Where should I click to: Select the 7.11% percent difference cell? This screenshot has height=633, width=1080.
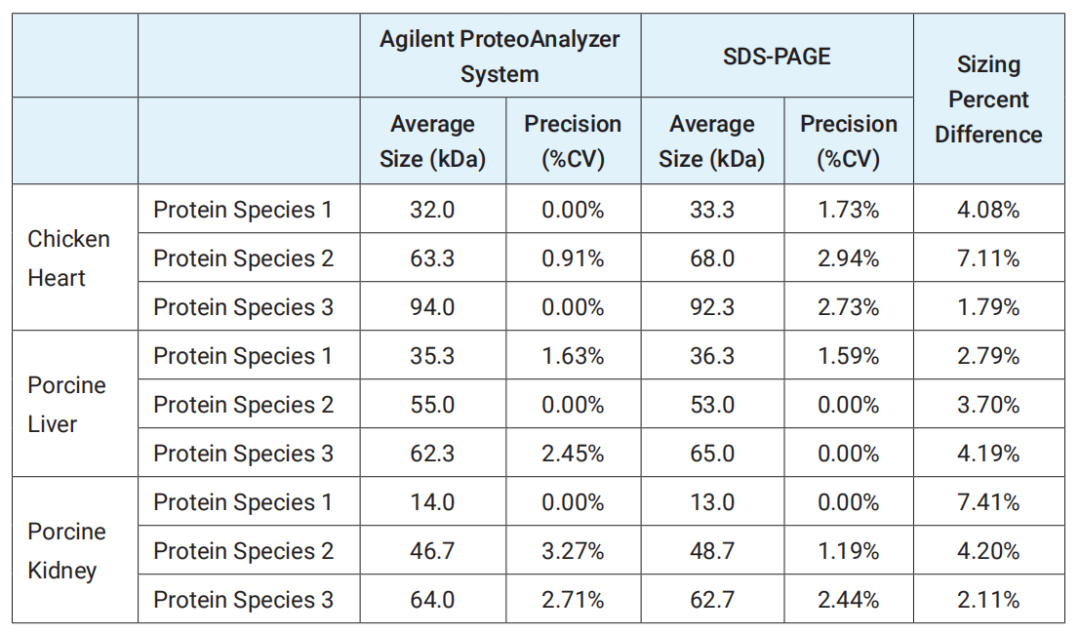tap(988, 258)
